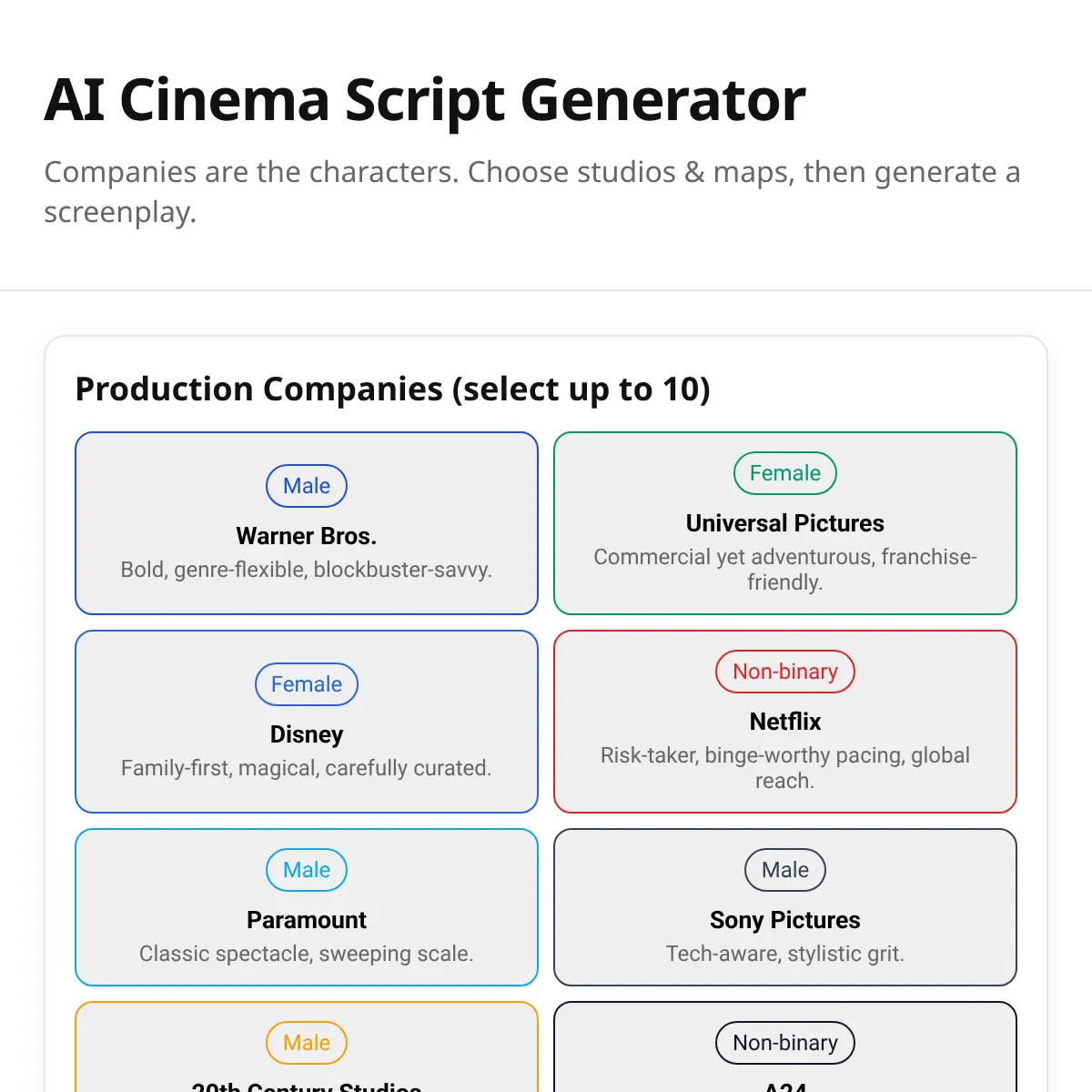This screenshot has width=1092, height=1092.
Task: Click the Female badge on Disney
Action: [x=307, y=684]
